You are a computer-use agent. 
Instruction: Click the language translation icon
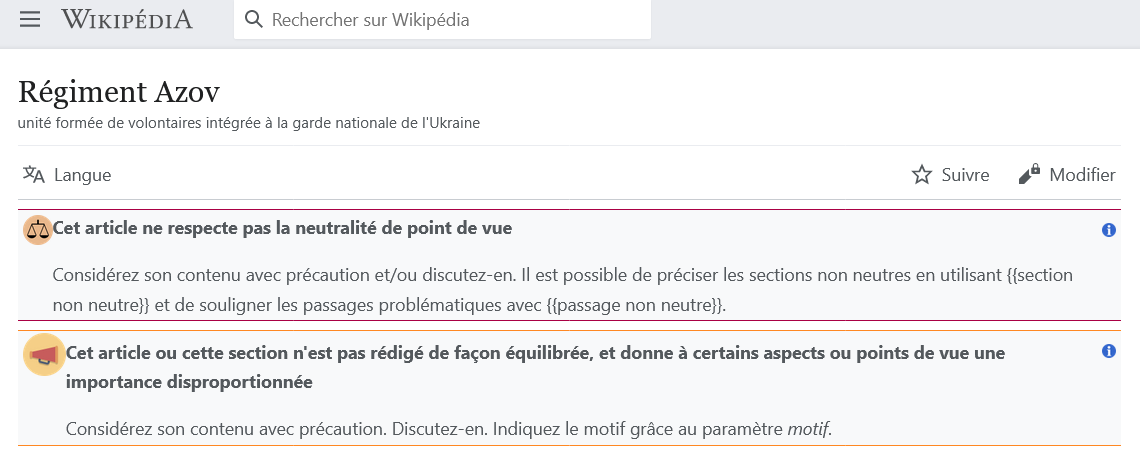(34, 175)
